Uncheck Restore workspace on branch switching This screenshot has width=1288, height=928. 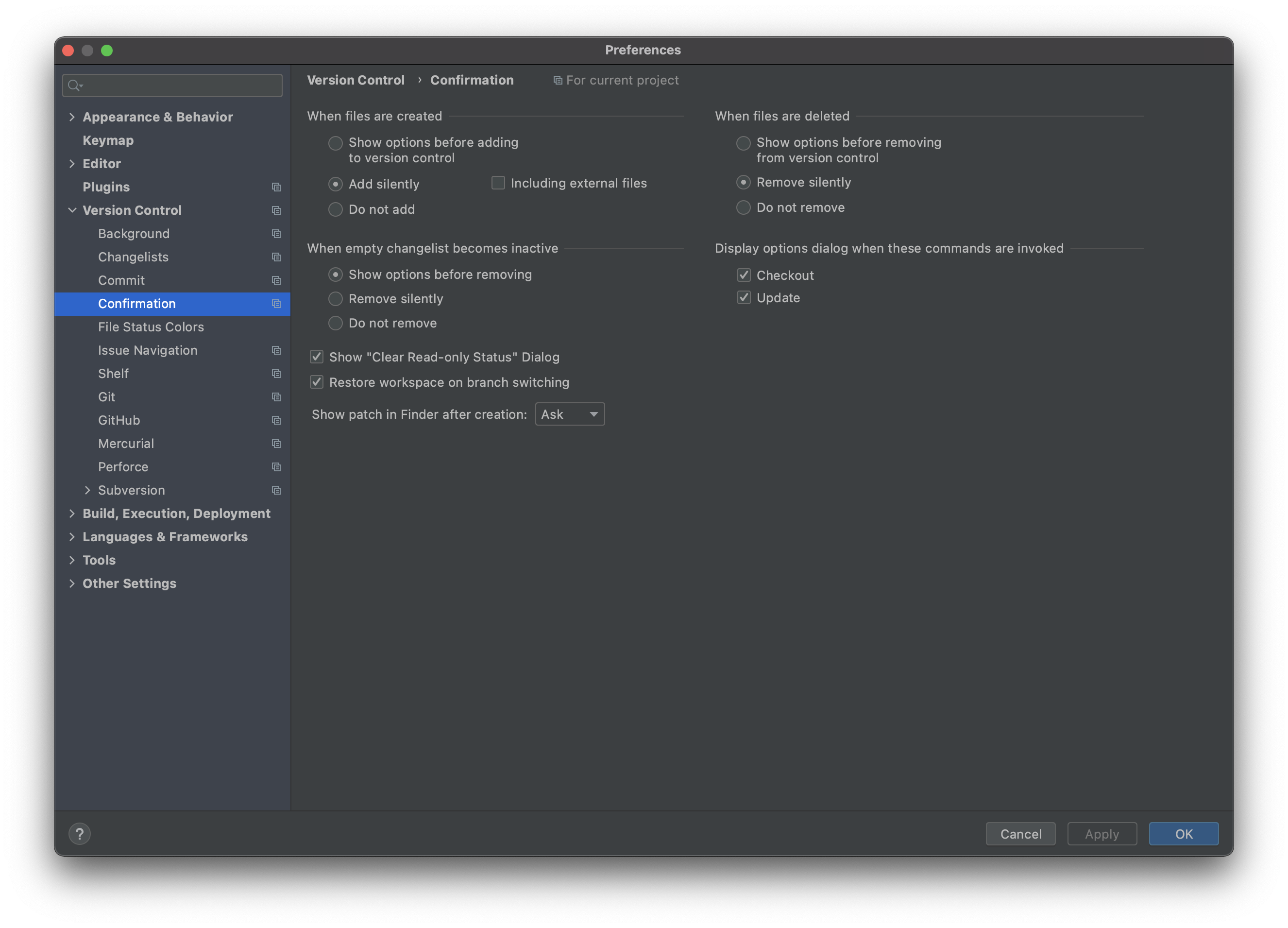(x=316, y=382)
